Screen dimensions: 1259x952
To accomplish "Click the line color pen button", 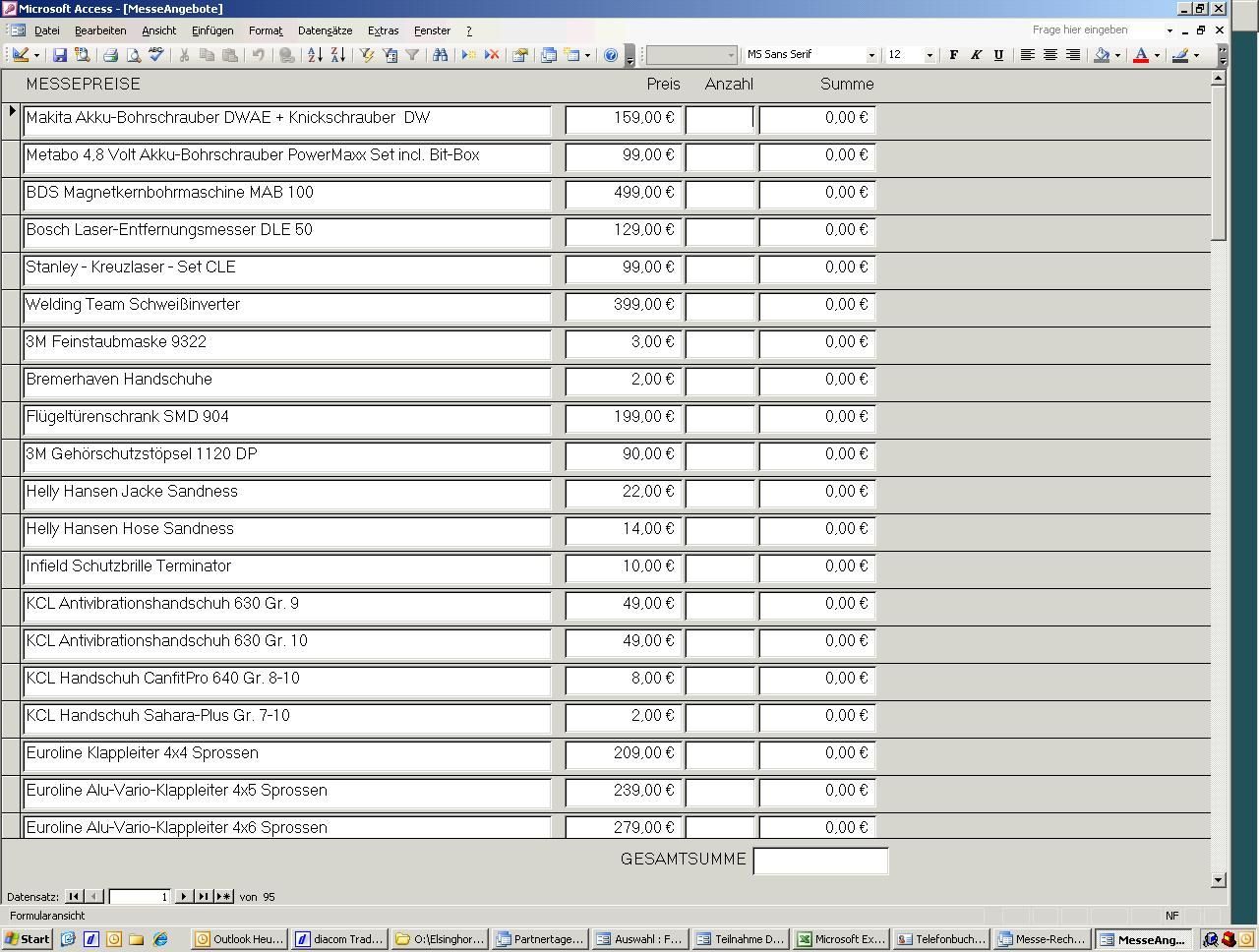I will point(1180,55).
